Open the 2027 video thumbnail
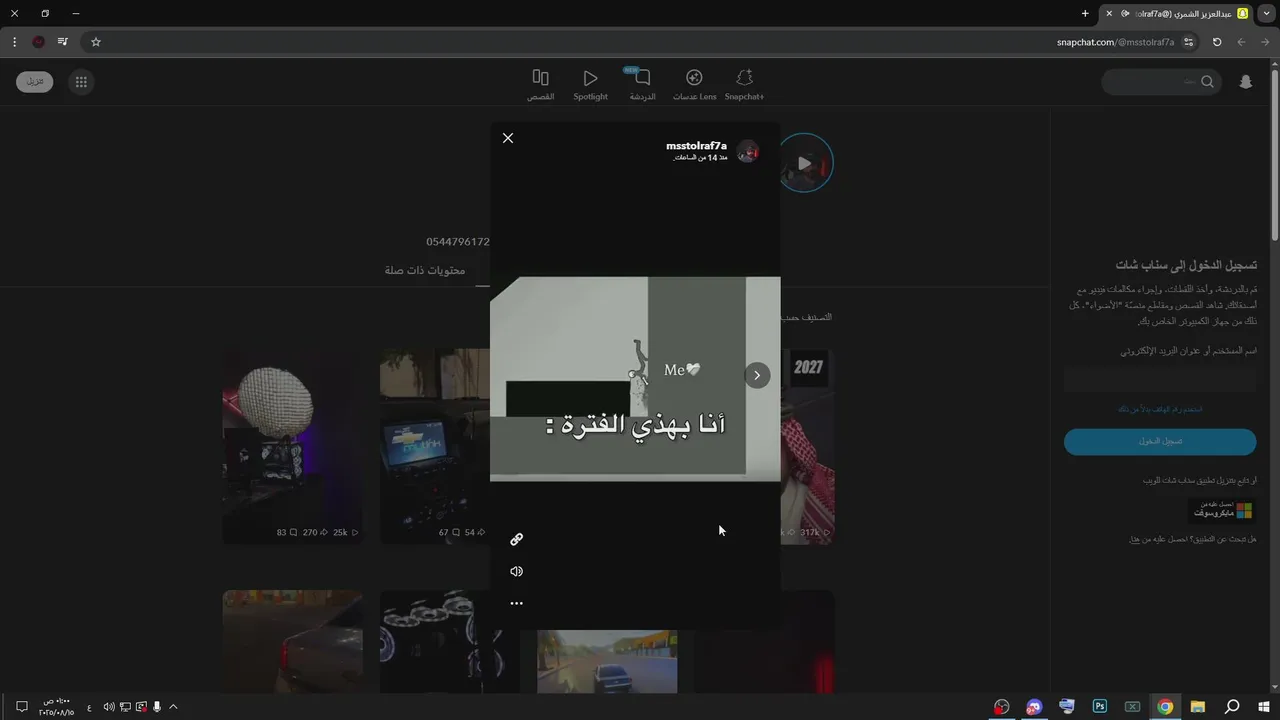1280x720 pixels. (808, 446)
